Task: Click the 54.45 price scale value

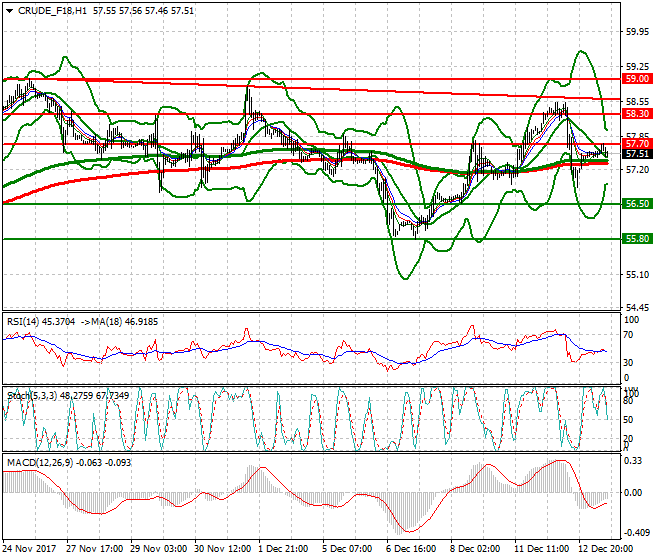Action: coord(637,308)
